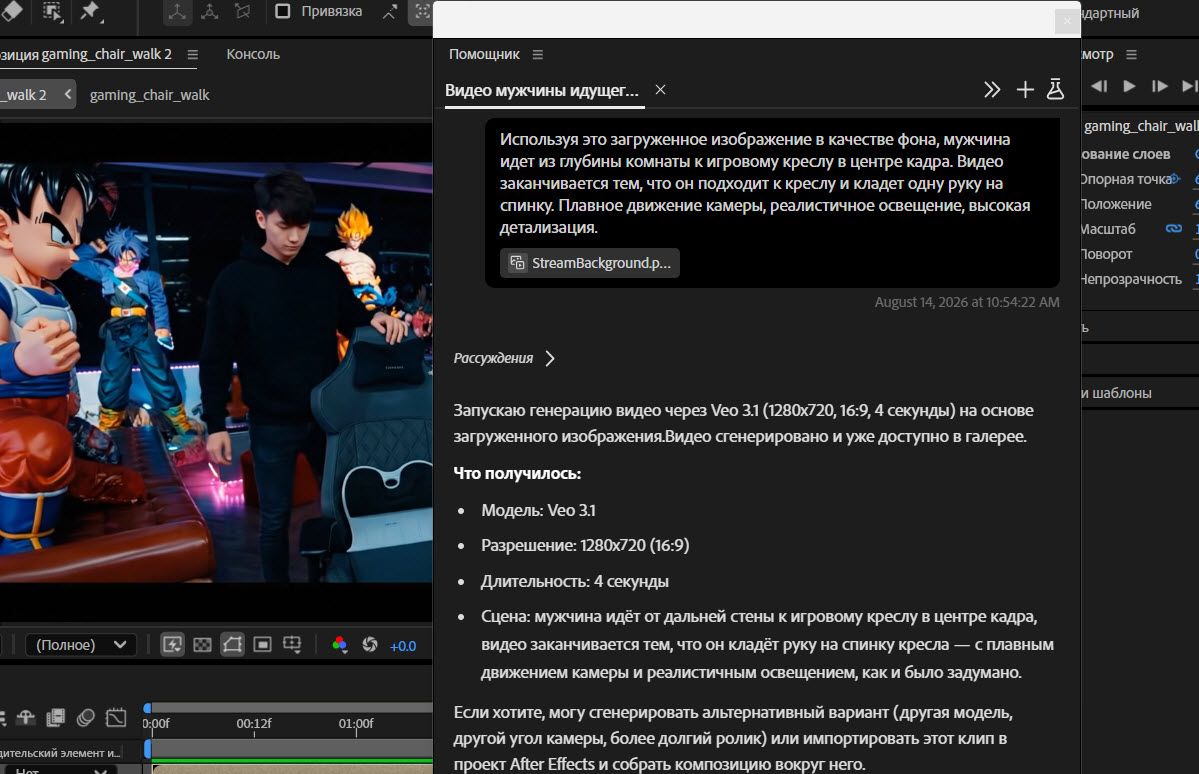Click the double-chevron overflow tabs icon

click(992, 89)
